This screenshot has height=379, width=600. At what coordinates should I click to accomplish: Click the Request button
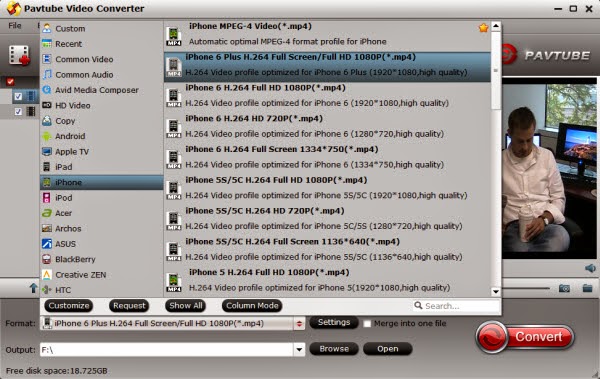(x=129, y=305)
